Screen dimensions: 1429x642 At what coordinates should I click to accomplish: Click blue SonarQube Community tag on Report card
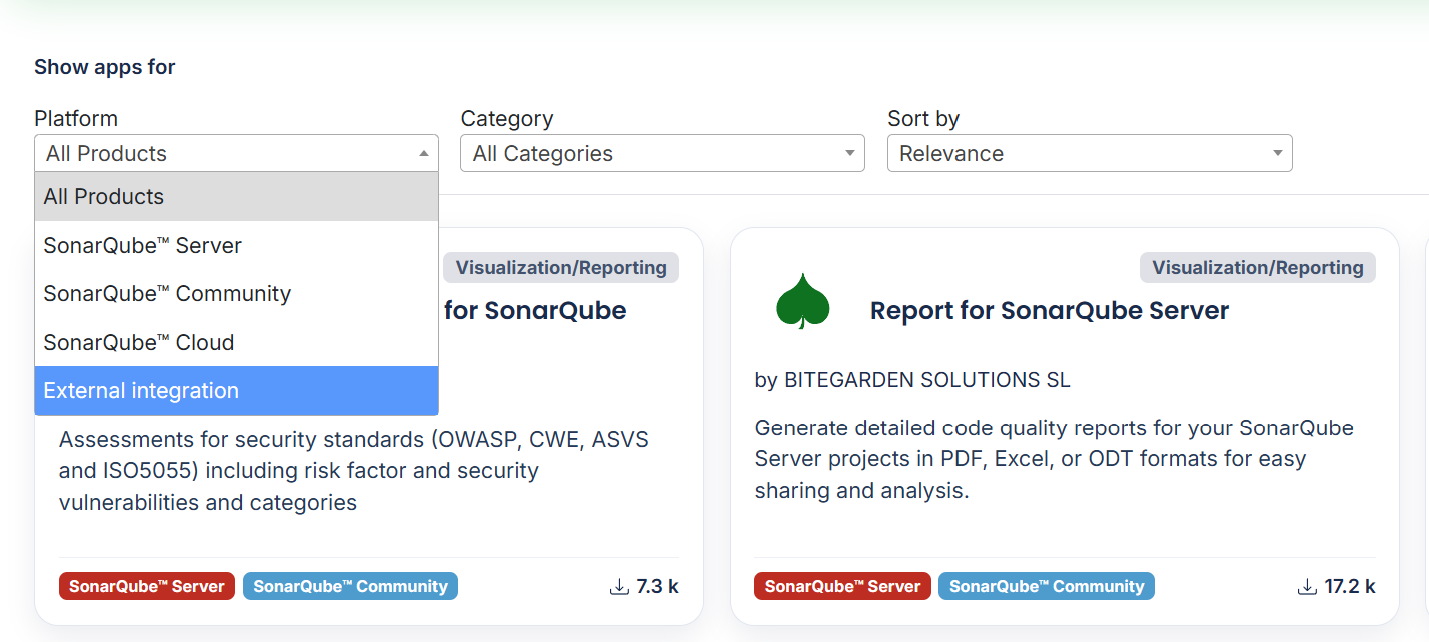pyautogui.click(x=1046, y=586)
